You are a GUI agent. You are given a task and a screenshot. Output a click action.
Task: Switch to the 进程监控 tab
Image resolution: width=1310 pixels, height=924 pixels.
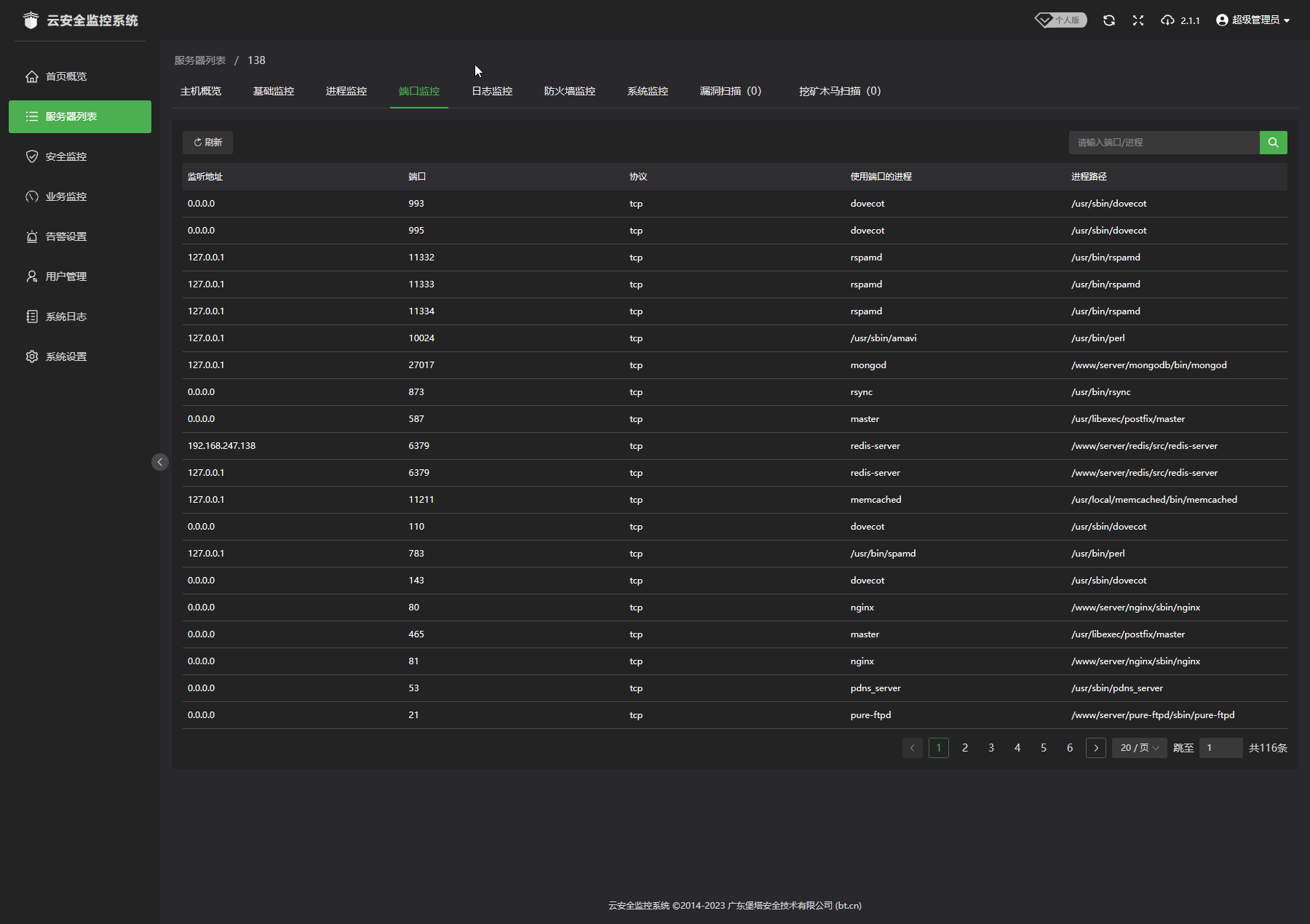tap(346, 91)
